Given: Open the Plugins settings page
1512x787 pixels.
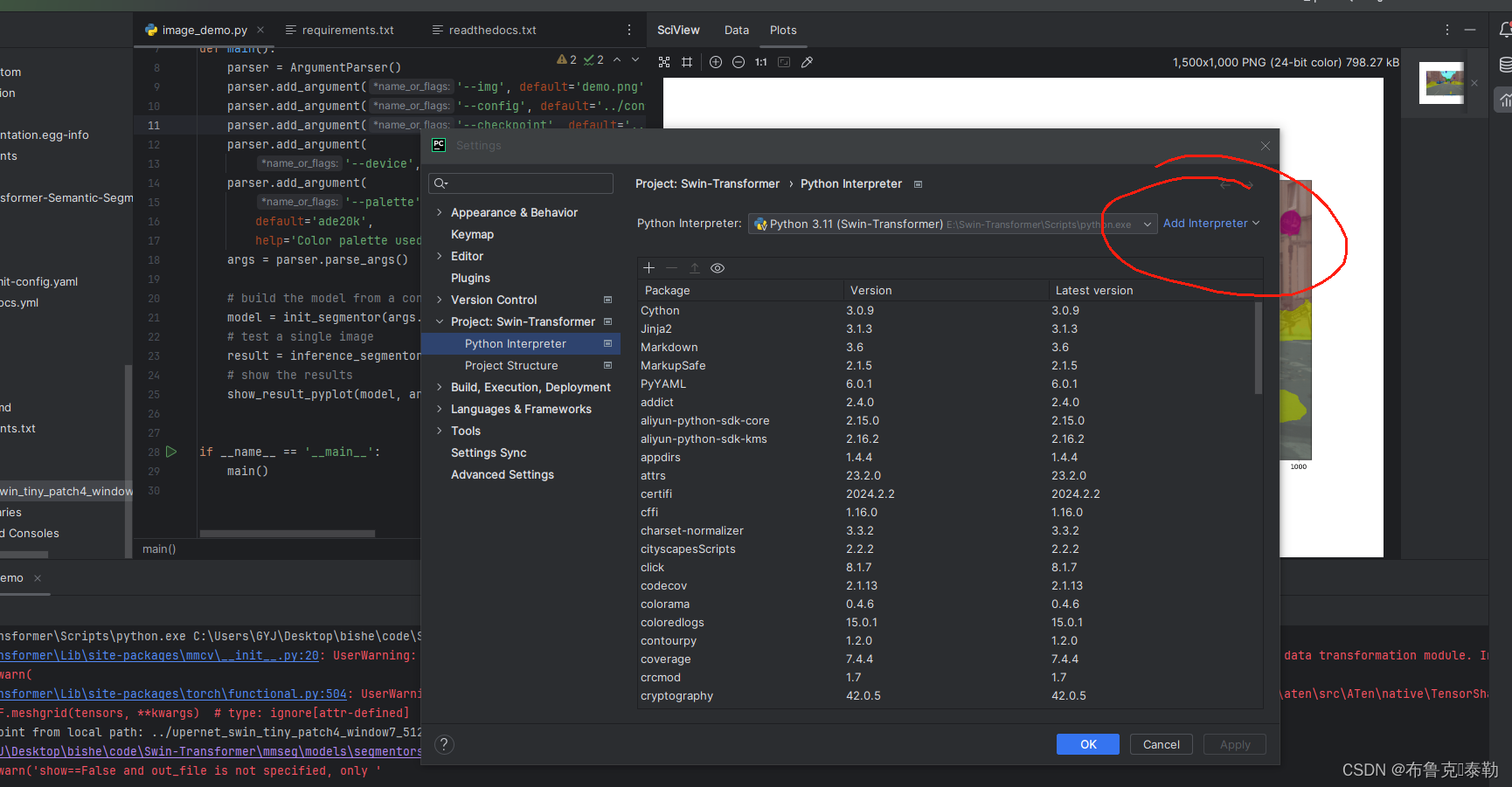Looking at the screenshot, I should tap(470, 278).
